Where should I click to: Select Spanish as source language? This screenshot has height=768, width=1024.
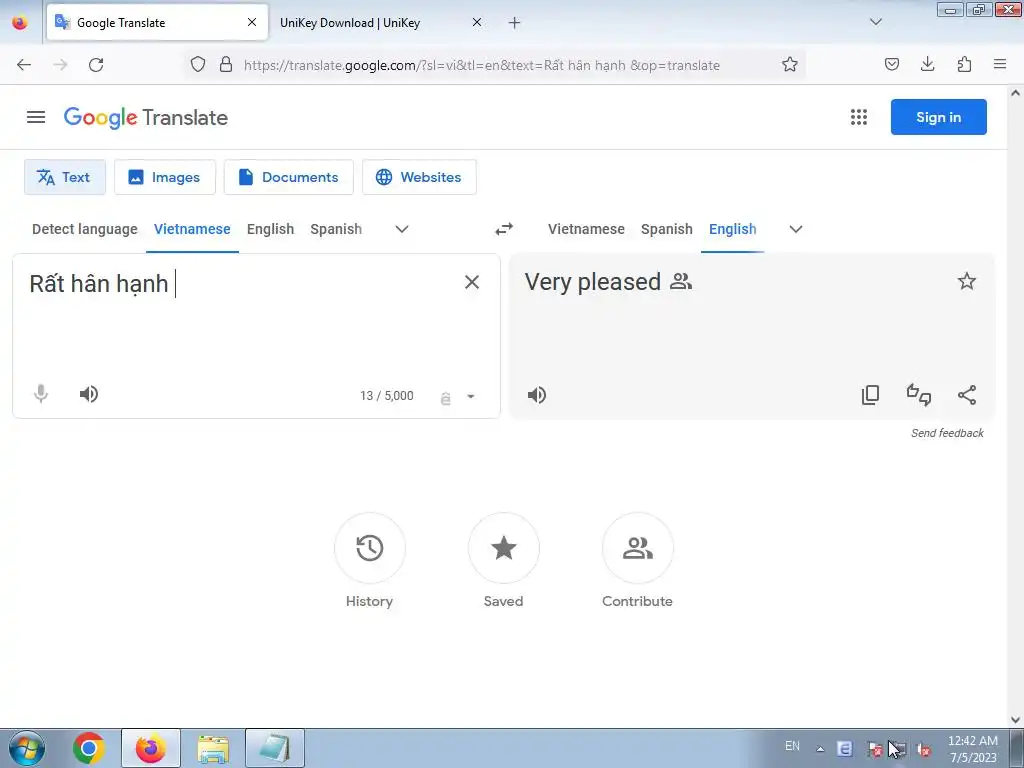336,229
